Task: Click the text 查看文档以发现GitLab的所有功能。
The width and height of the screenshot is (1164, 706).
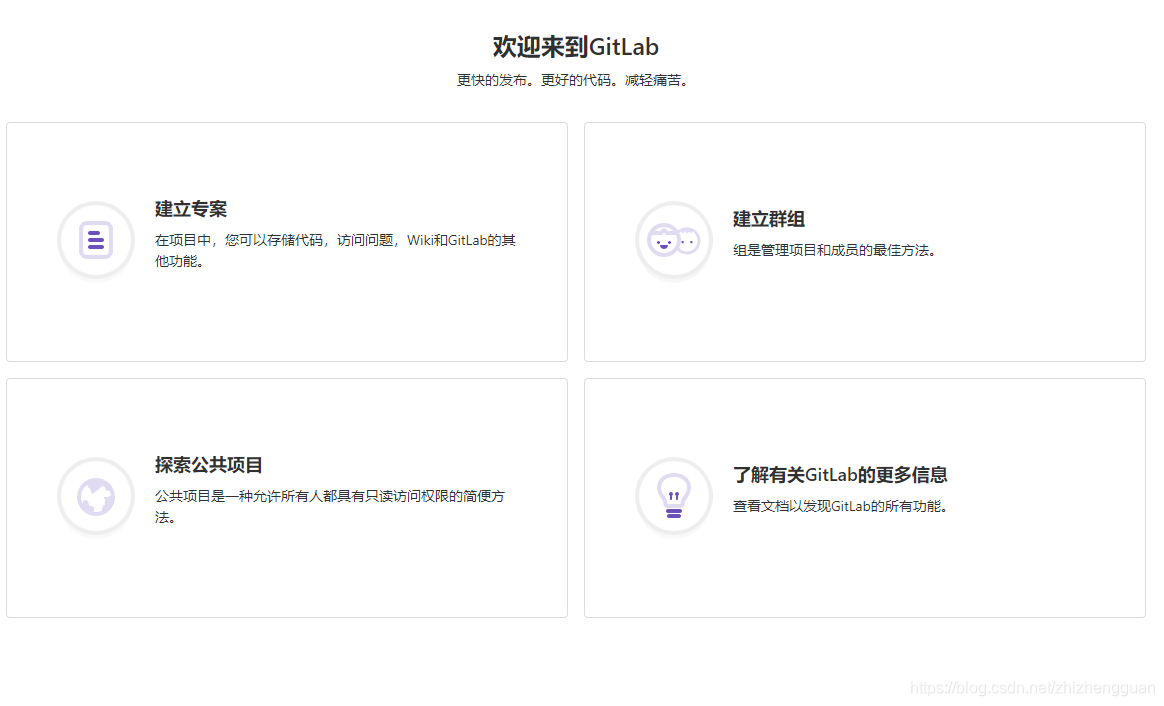Action: tap(843, 507)
